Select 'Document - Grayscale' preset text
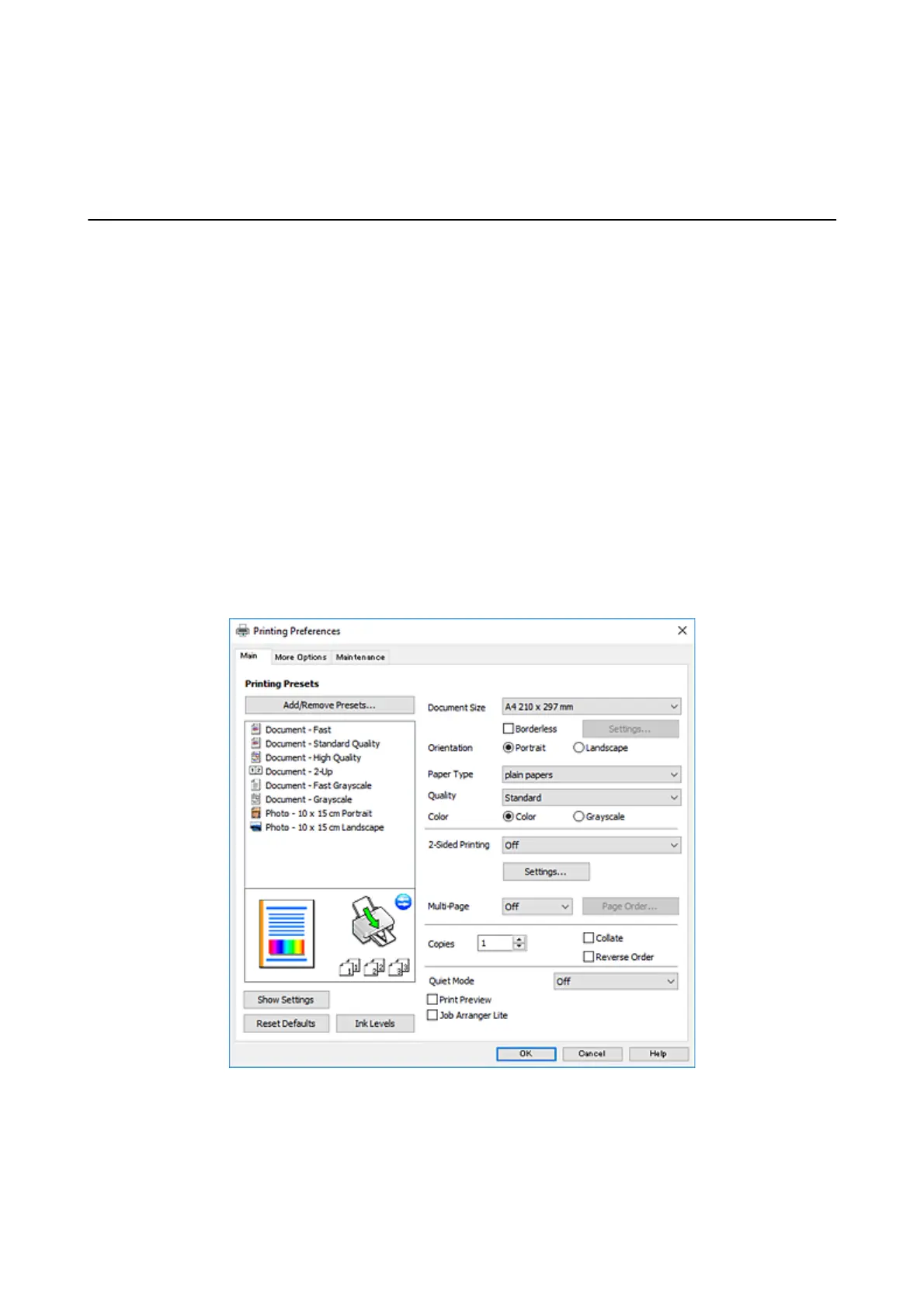This screenshot has width=924, height=1308. click(308, 800)
